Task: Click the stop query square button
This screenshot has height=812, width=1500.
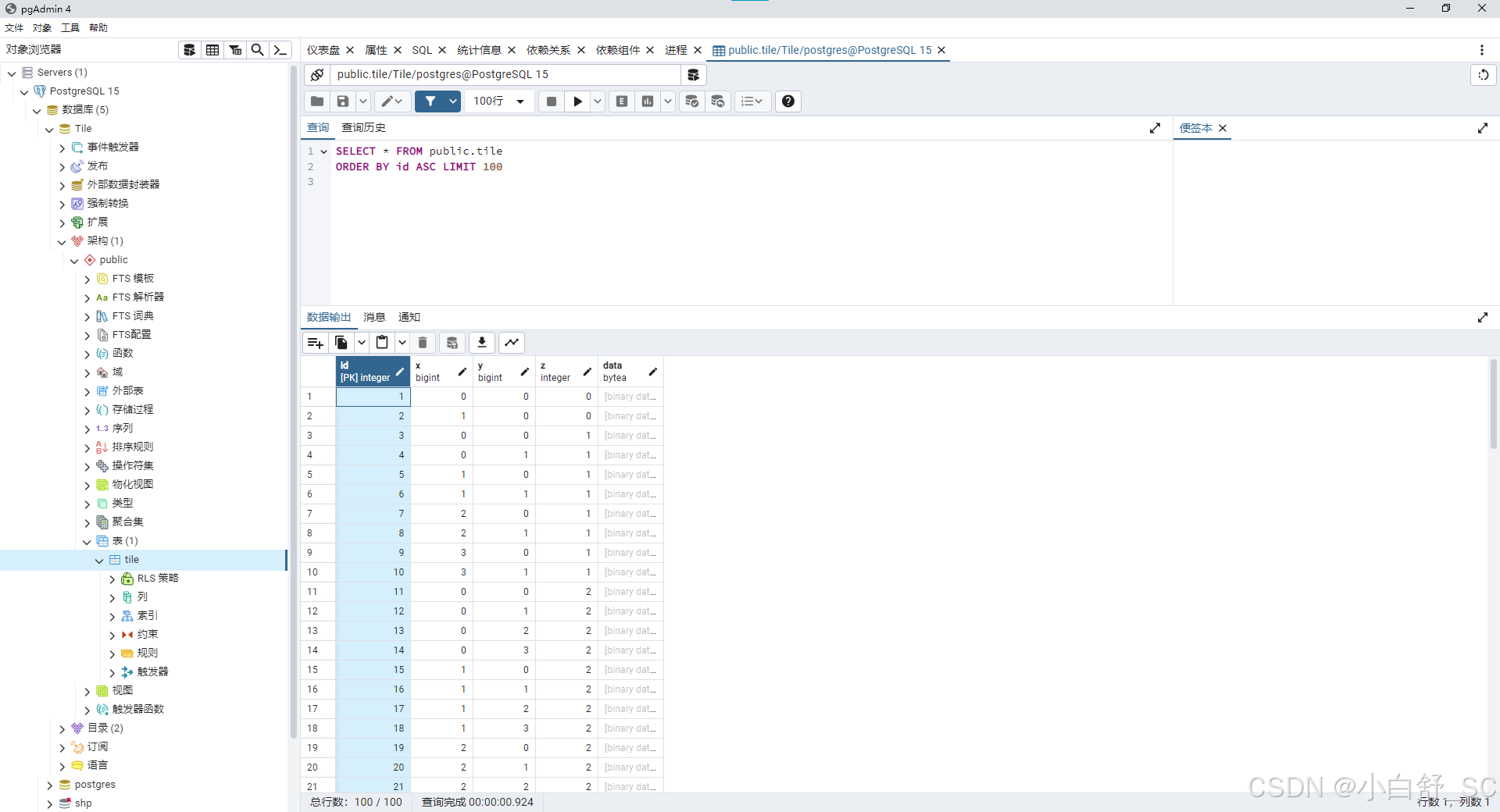Action: pyautogui.click(x=552, y=101)
